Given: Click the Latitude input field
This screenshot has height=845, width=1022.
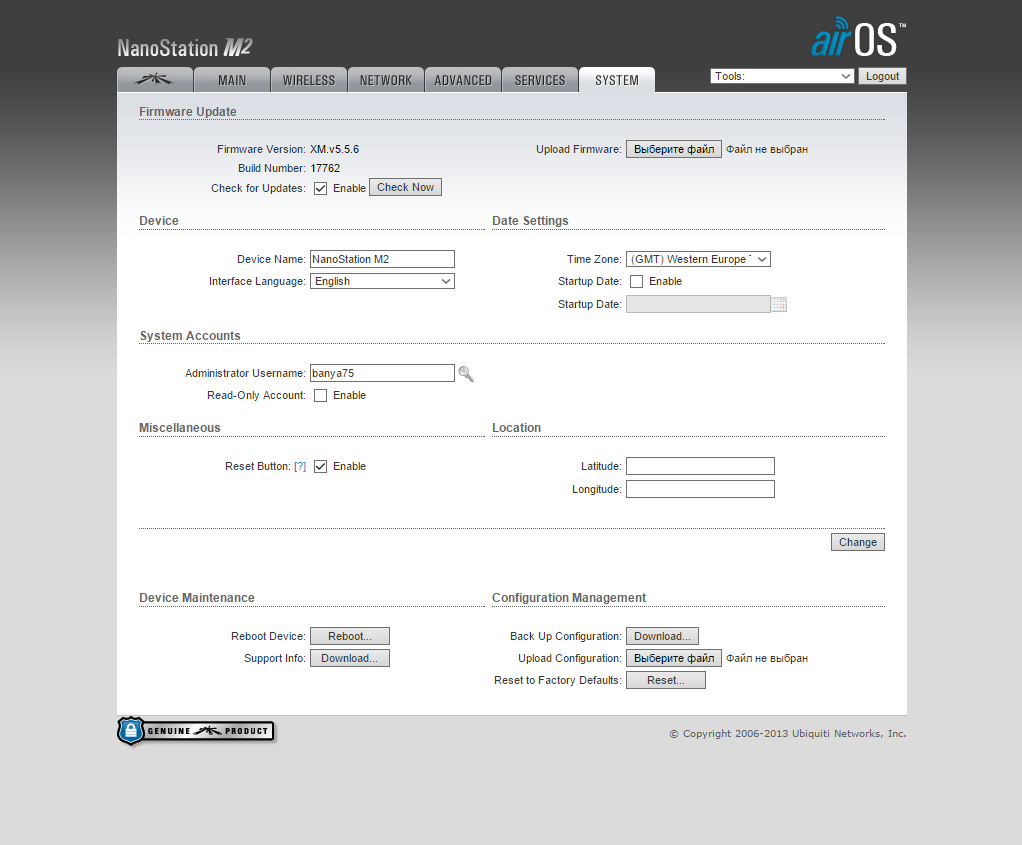Looking at the screenshot, I should pos(700,467).
